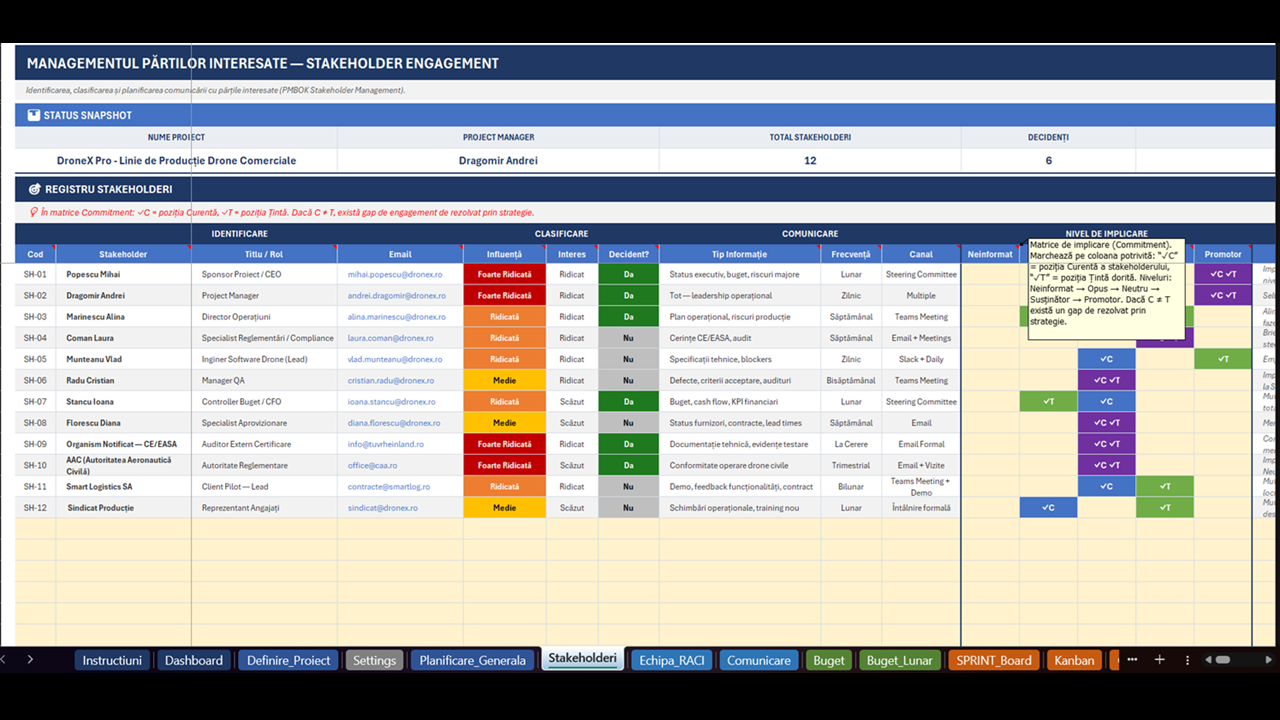Open the Dashboard sheet tab
The image size is (1280, 720).
click(x=194, y=660)
